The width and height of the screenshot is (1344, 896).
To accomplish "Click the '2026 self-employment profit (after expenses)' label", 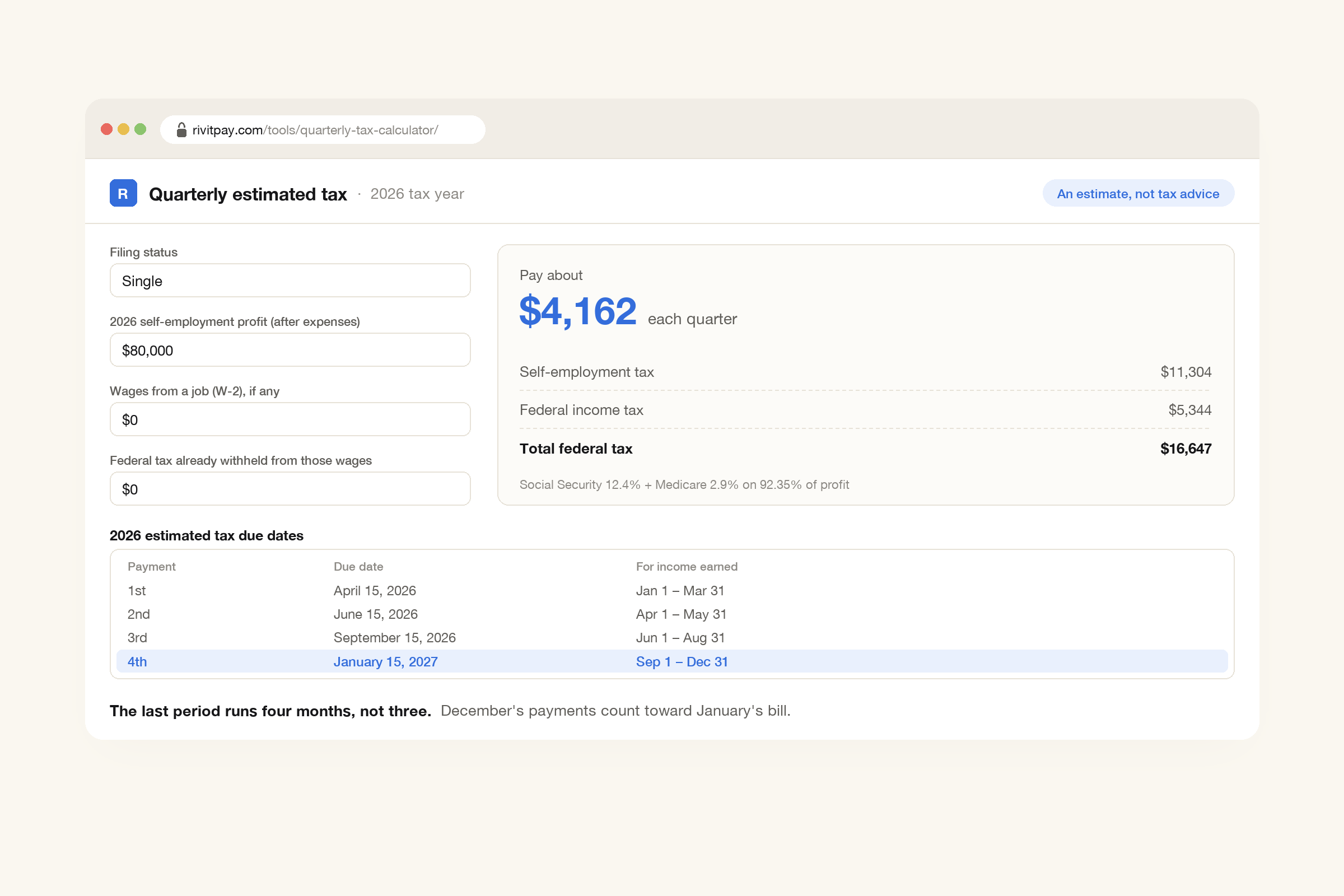I will (x=235, y=321).
